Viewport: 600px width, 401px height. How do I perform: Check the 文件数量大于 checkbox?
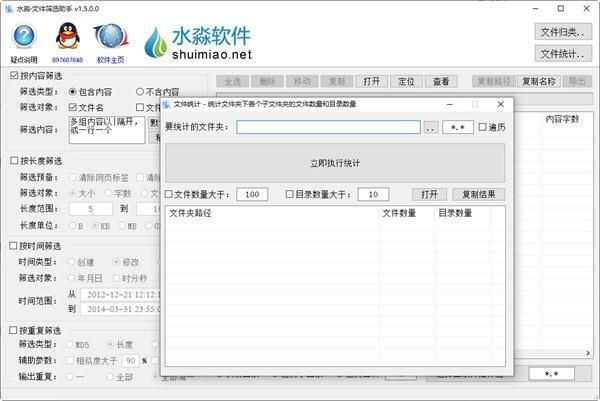tap(169, 194)
